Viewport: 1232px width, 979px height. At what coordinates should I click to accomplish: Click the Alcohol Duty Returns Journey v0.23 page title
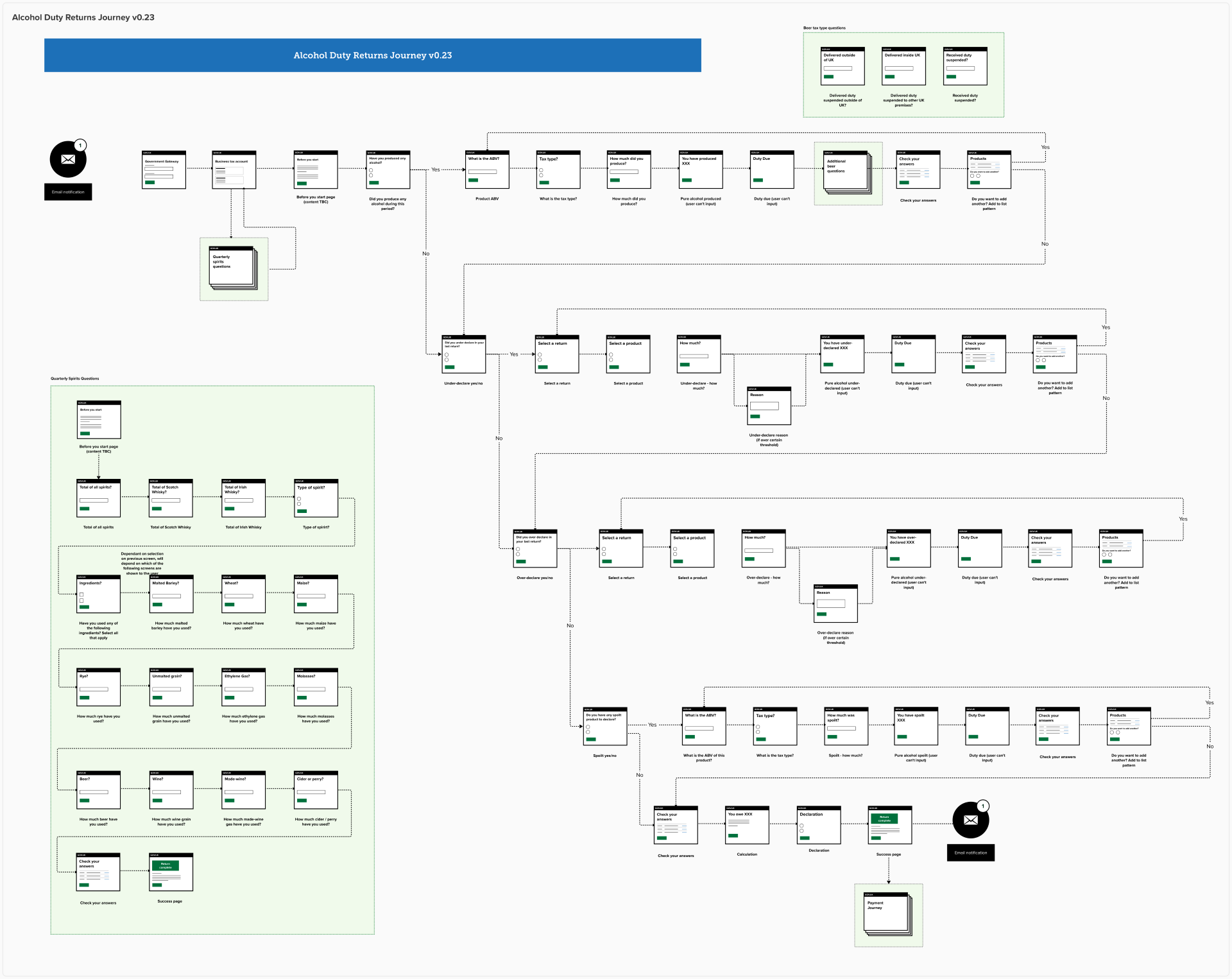pos(83,17)
